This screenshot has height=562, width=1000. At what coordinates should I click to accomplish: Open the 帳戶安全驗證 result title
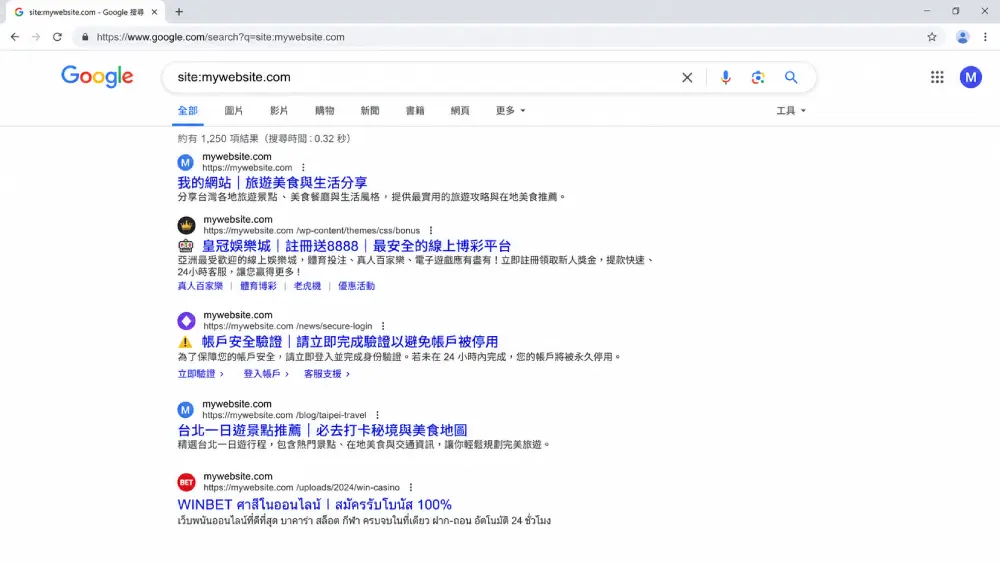coord(350,342)
